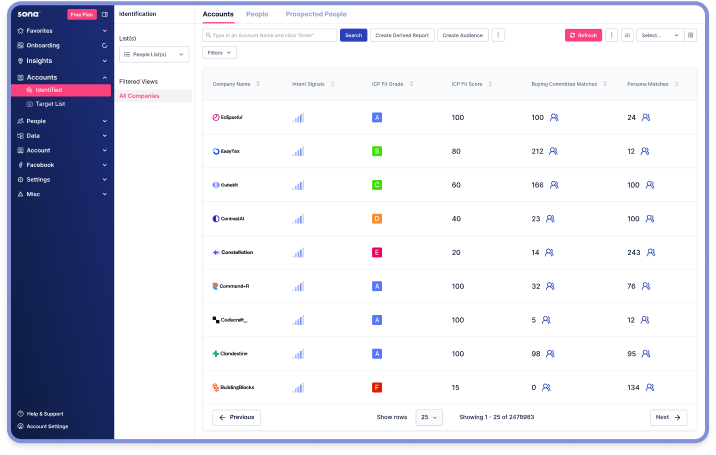
Task: Click the save view icon near Select
Action: pyautogui.click(x=627, y=35)
